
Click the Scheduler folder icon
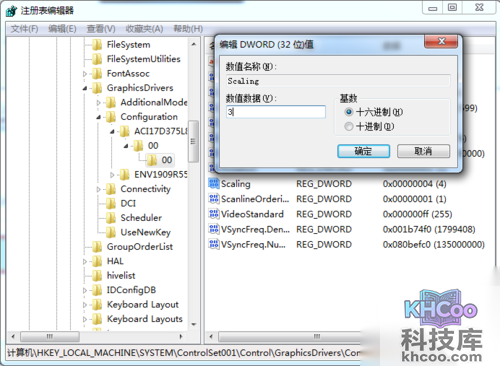click(x=111, y=218)
